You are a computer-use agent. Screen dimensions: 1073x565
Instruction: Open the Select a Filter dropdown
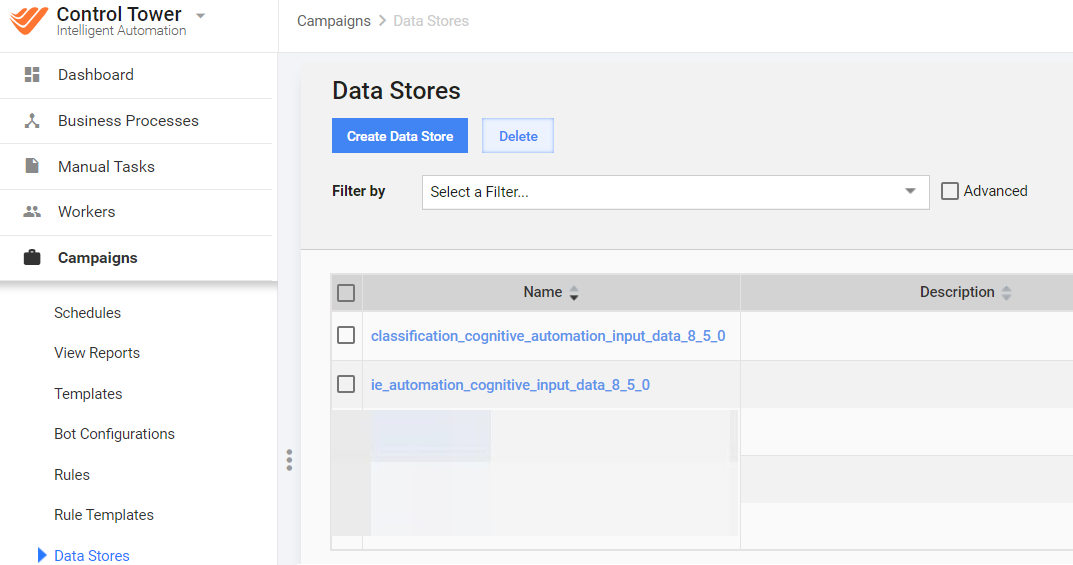tap(675, 192)
